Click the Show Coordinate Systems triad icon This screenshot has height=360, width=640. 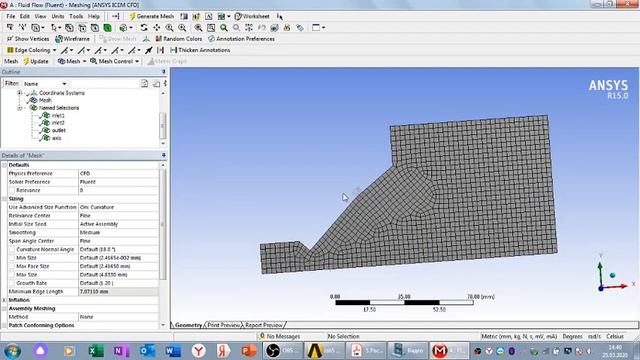point(146,39)
